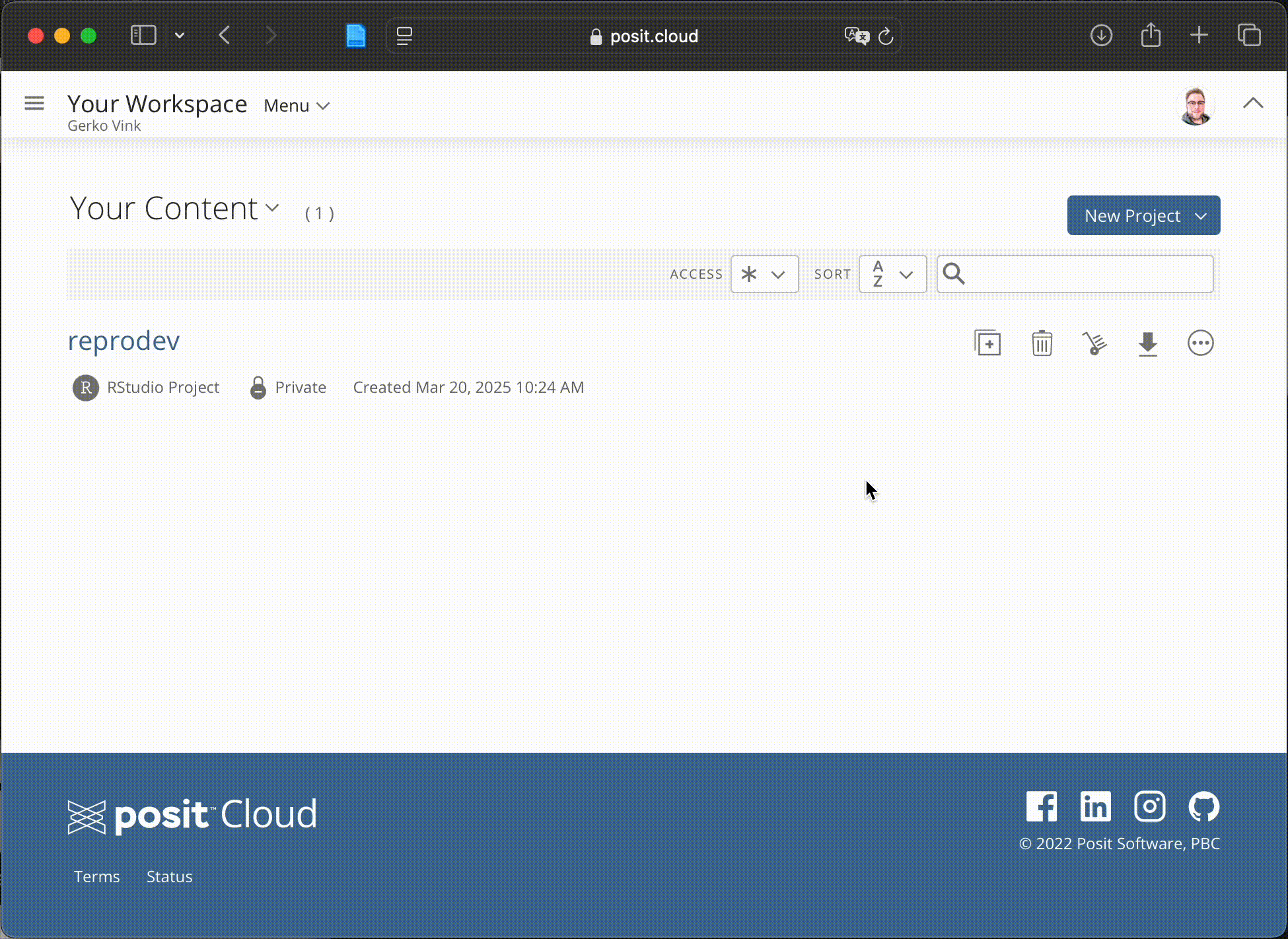Open the GitHub icon in footer
1288x939 pixels.
[x=1204, y=806]
